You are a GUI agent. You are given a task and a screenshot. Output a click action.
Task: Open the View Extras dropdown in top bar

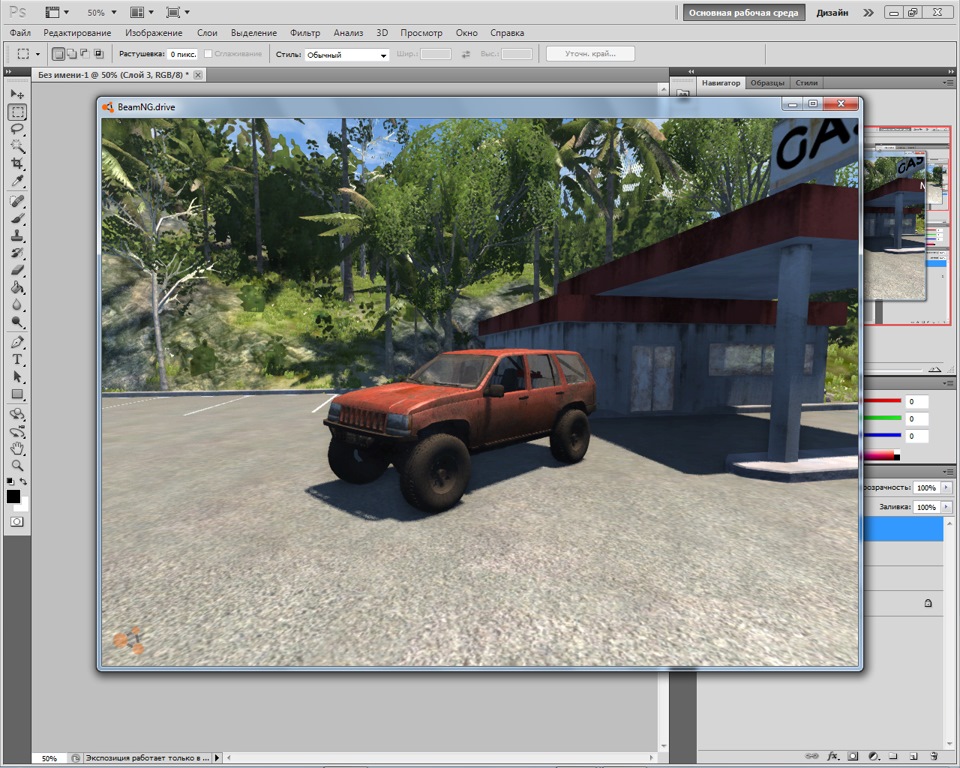click(x=57, y=12)
